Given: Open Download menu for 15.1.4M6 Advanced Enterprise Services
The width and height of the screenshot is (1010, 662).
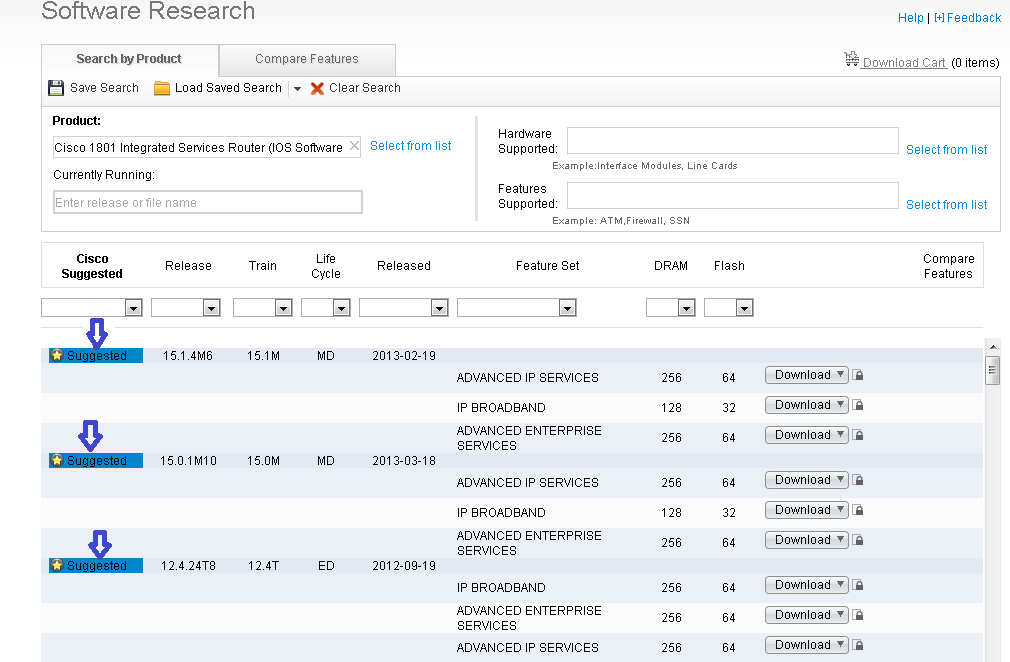Looking at the screenshot, I should click(806, 435).
